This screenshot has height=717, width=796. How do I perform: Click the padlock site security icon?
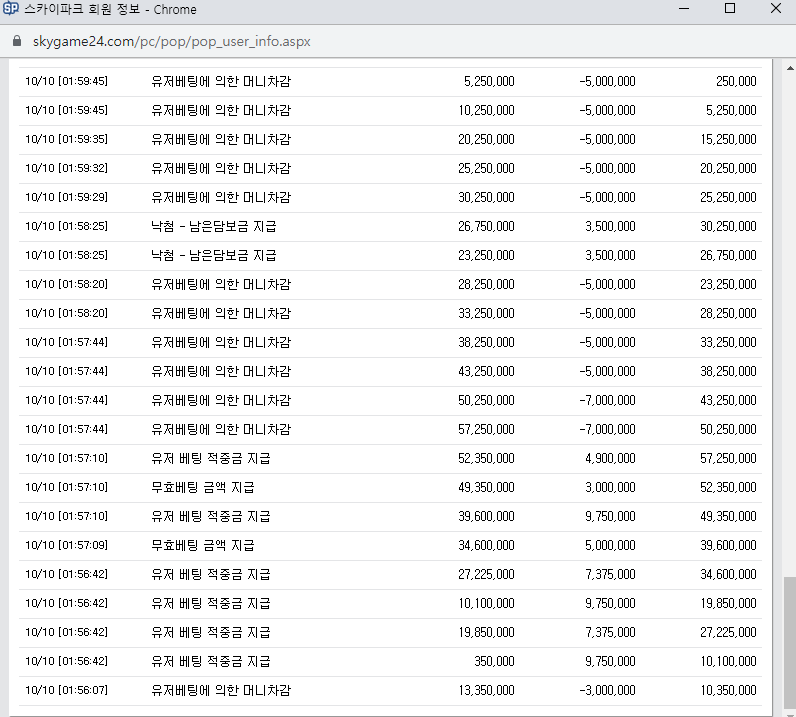coord(15,44)
